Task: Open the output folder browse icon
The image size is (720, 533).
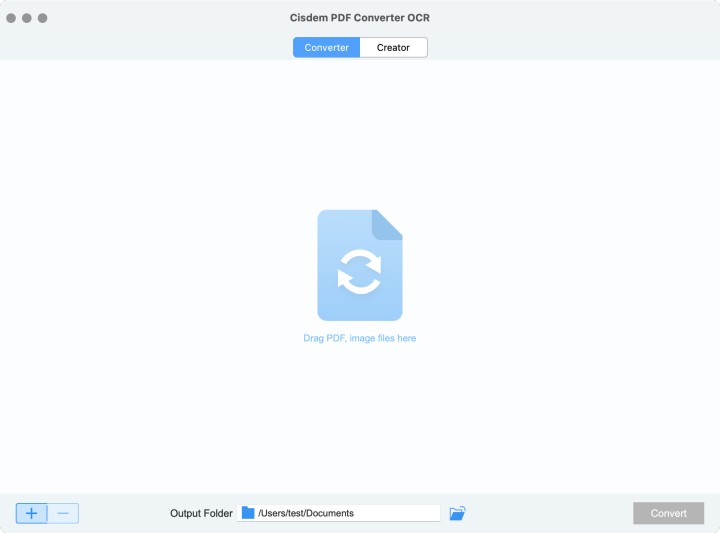Action: [457, 513]
